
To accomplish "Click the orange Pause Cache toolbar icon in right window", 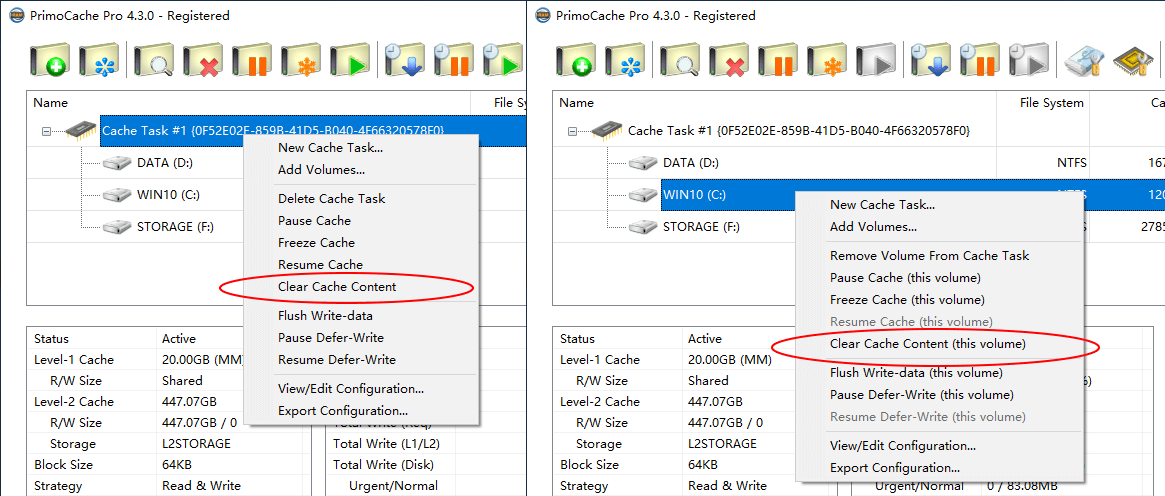I will pyautogui.click(x=777, y=60).
